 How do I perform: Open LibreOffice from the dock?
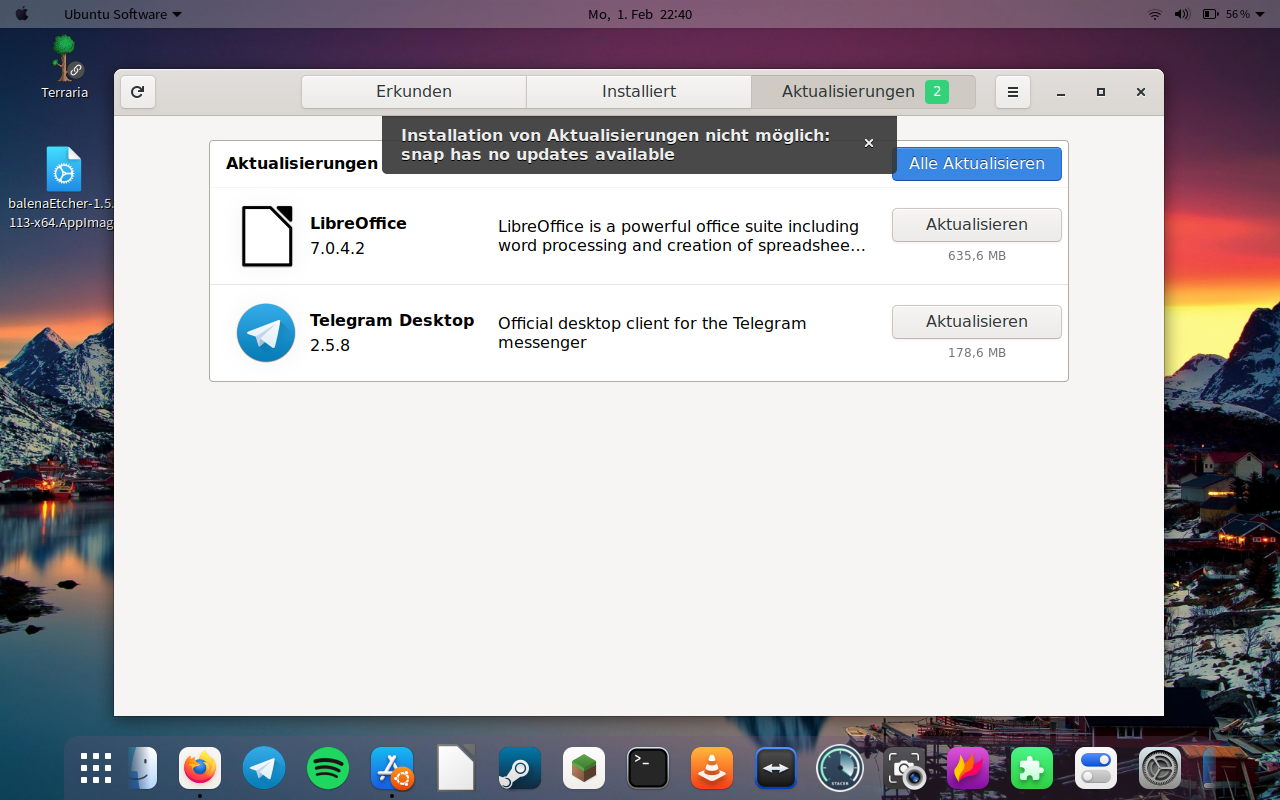pyautogui.click(x=456, y=768)
